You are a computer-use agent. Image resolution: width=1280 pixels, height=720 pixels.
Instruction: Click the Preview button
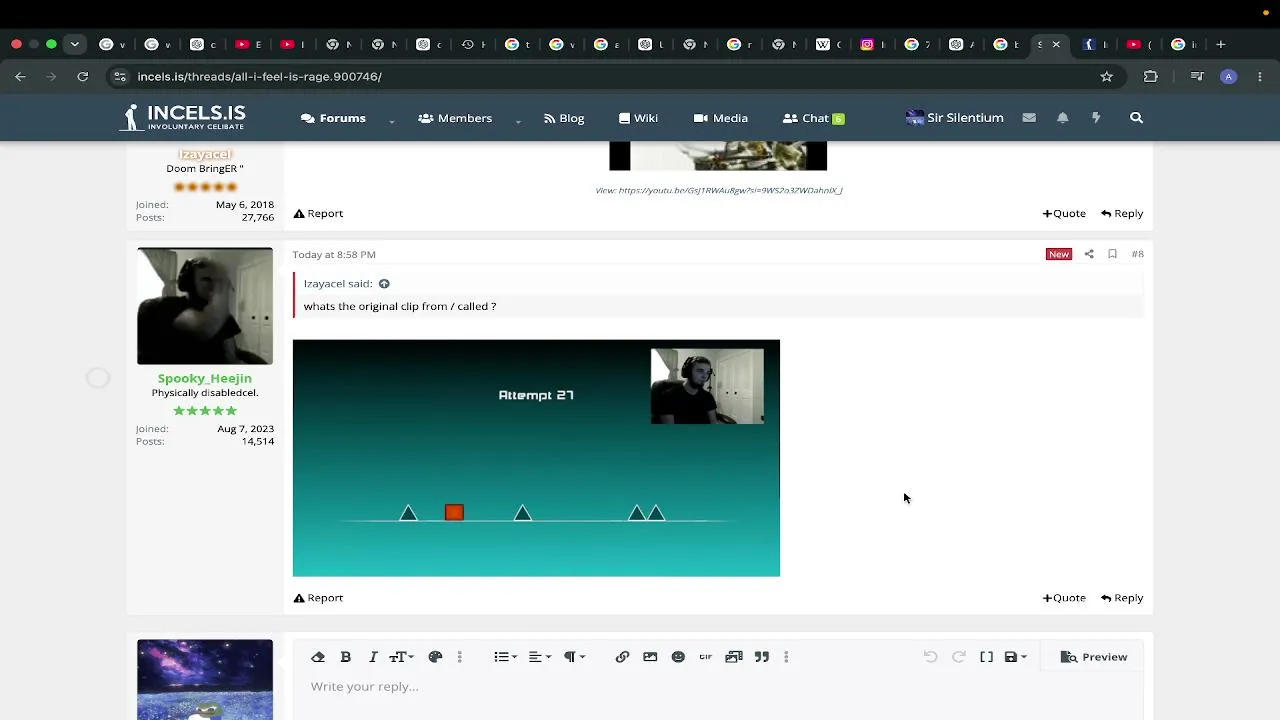tap(1094, 657)
